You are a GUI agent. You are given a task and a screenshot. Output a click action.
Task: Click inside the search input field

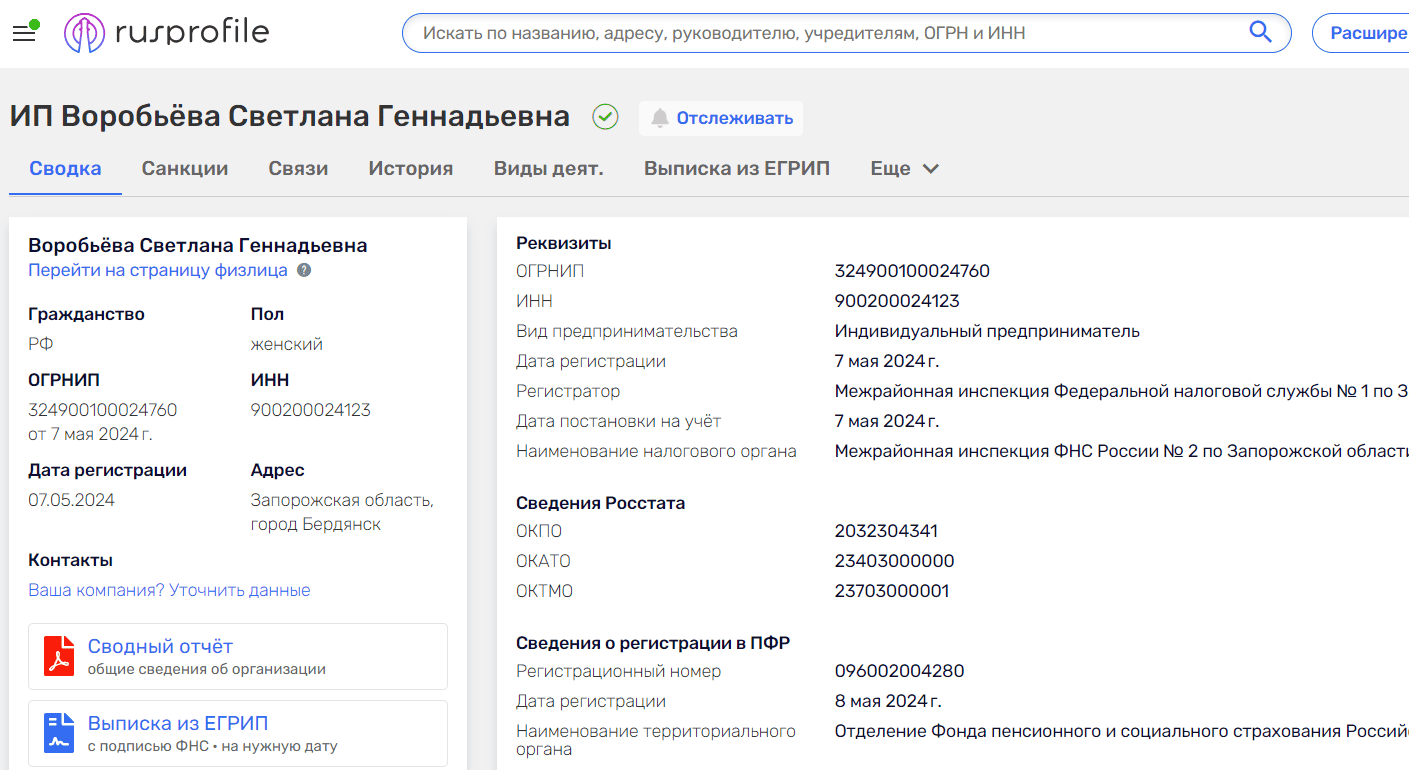pos(800,31)
